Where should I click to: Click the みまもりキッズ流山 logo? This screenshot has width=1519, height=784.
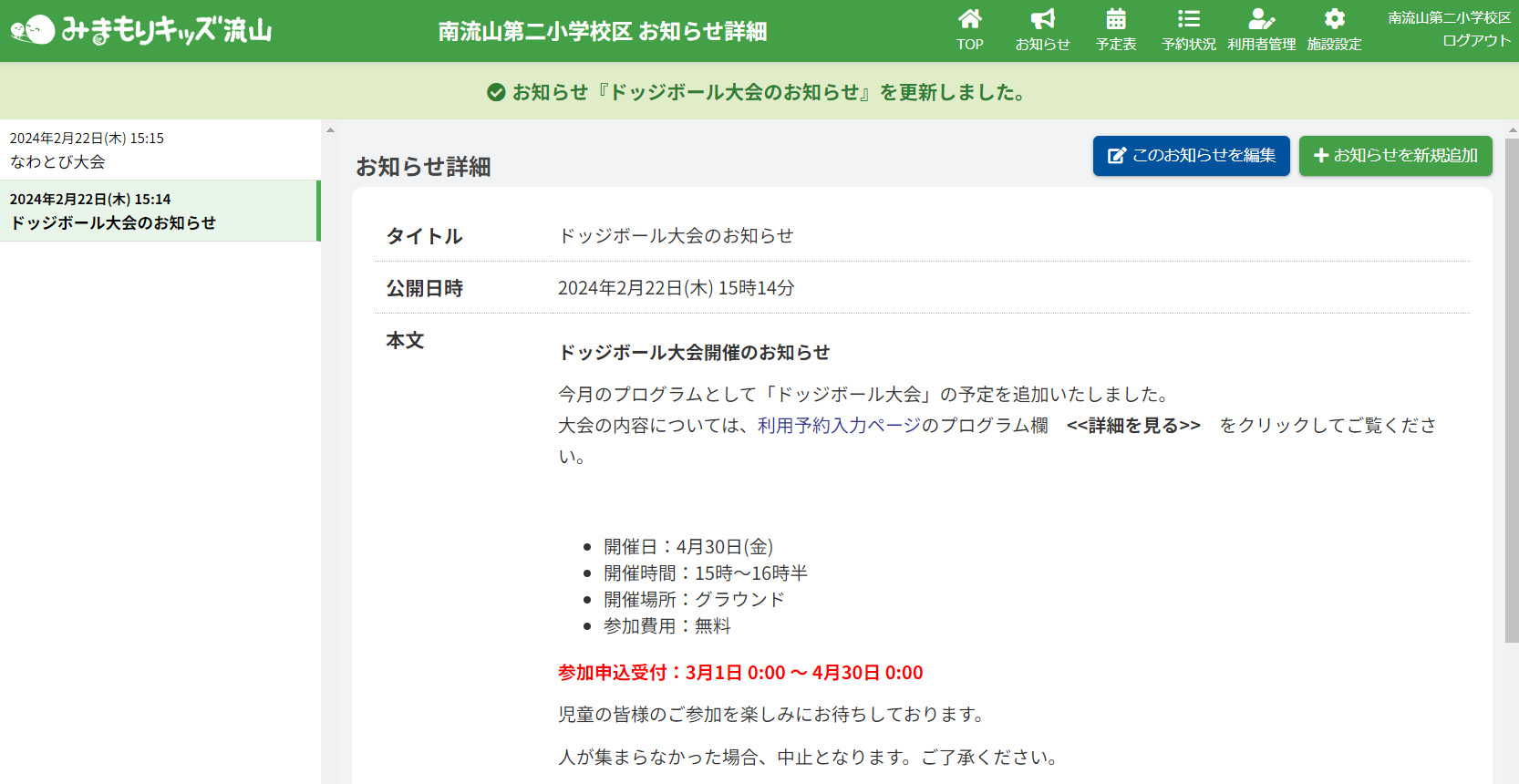(x=141, y=30)
